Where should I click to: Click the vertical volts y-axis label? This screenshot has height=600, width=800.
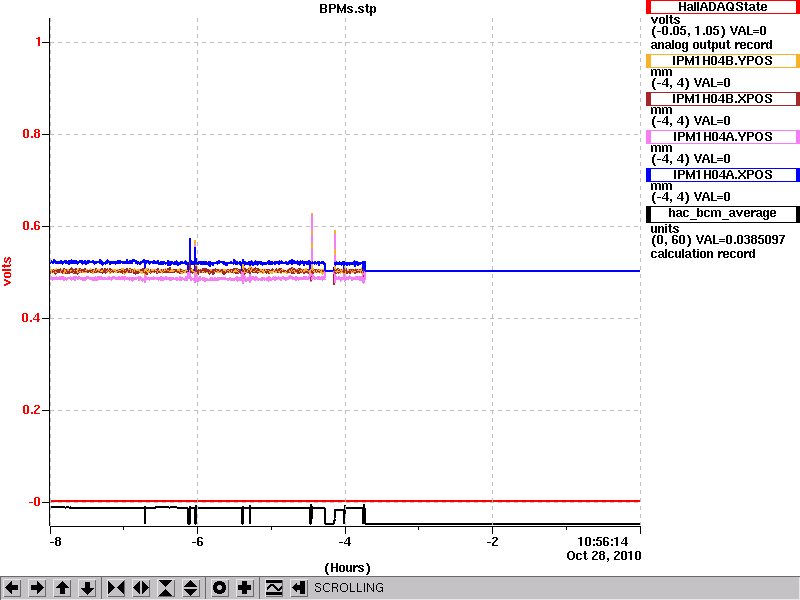(7, 271)
